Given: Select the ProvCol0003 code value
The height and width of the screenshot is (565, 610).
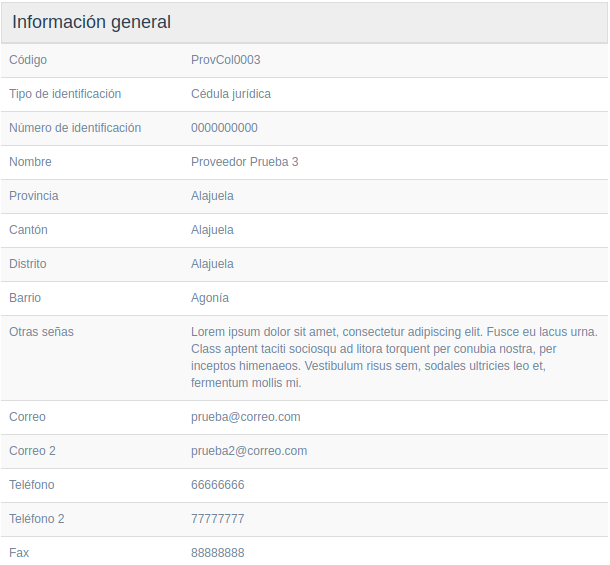Looking at the screenshot, I should [x=225, y=60].
